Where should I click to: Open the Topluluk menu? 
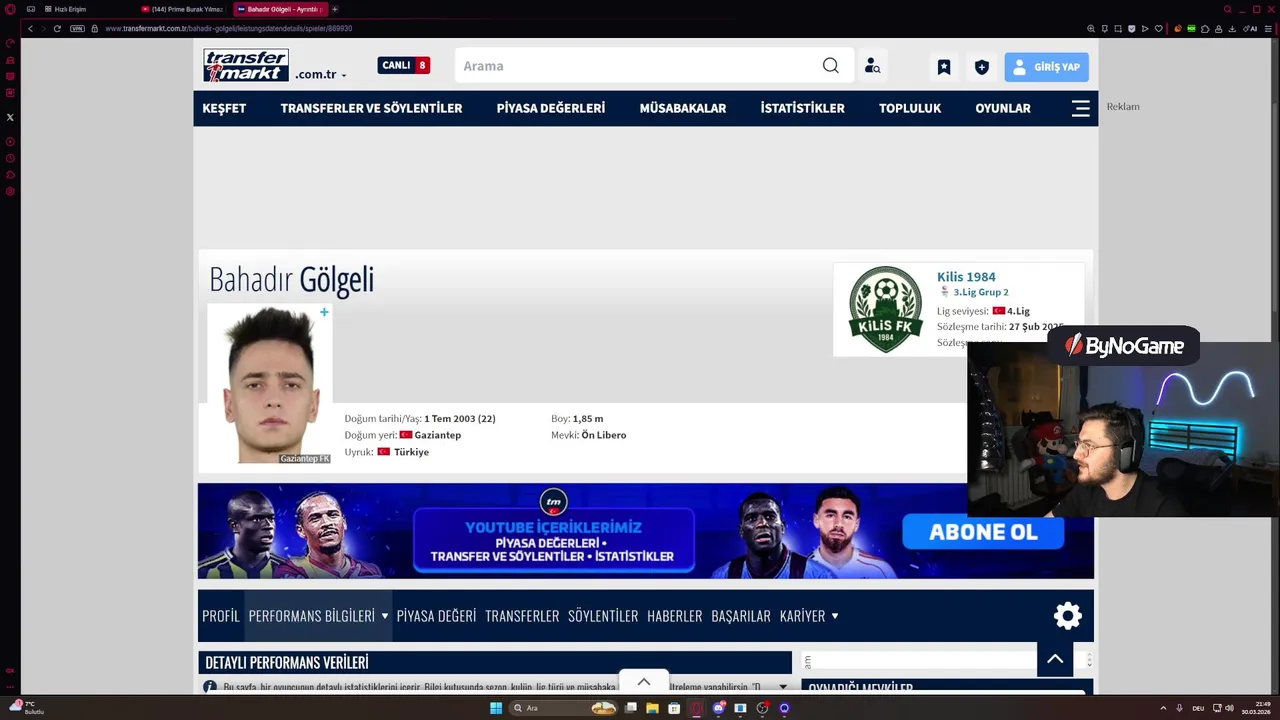[x=910, y=108]
